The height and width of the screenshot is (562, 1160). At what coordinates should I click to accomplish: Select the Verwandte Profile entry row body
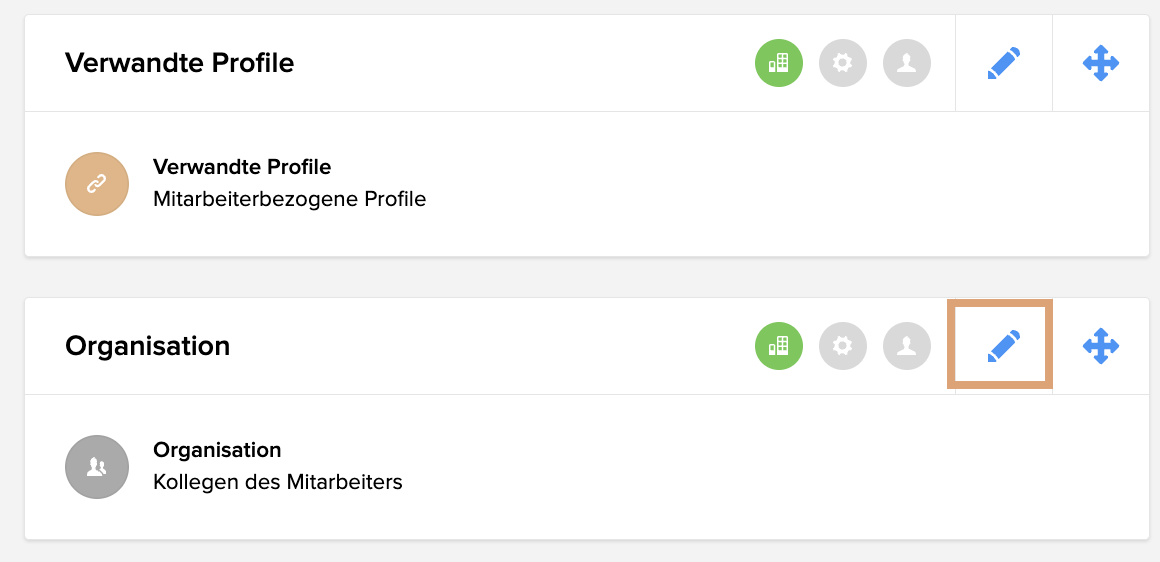[587, 184]
